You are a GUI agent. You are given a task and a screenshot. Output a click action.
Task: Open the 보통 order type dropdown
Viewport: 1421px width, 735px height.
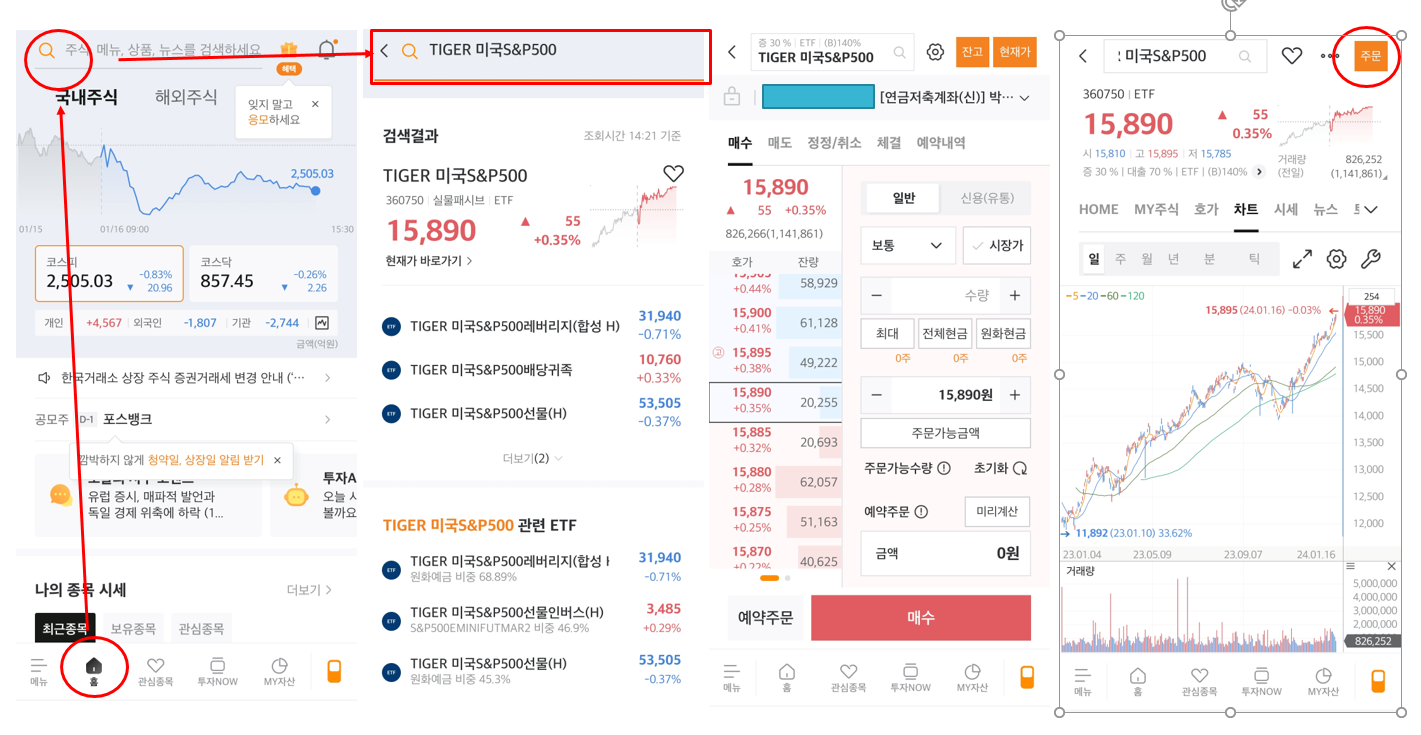coord(906,245)
